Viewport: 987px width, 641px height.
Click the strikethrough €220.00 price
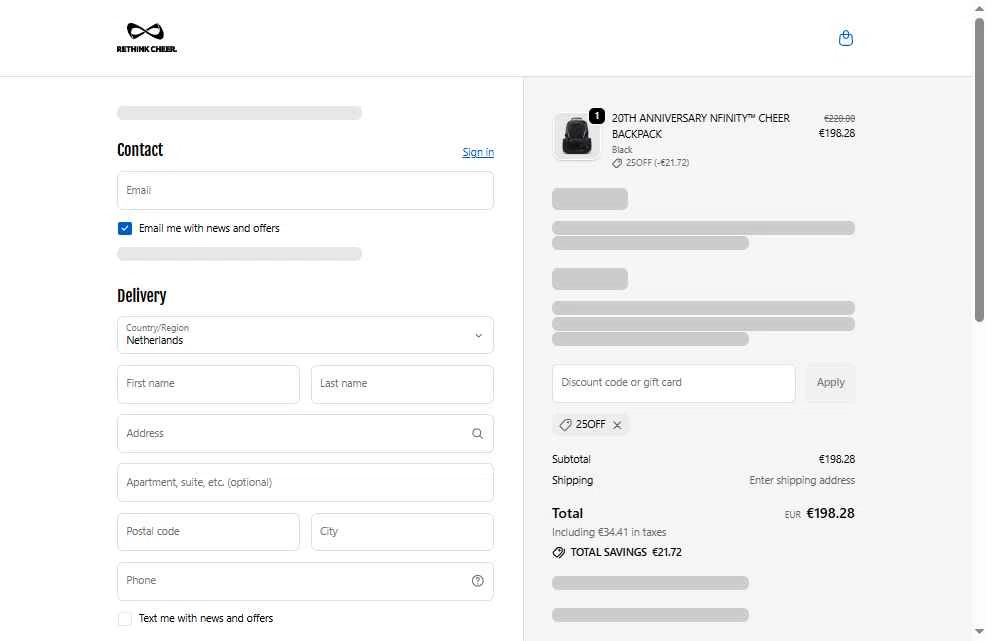pyautogui.click(x=839, y=118)
